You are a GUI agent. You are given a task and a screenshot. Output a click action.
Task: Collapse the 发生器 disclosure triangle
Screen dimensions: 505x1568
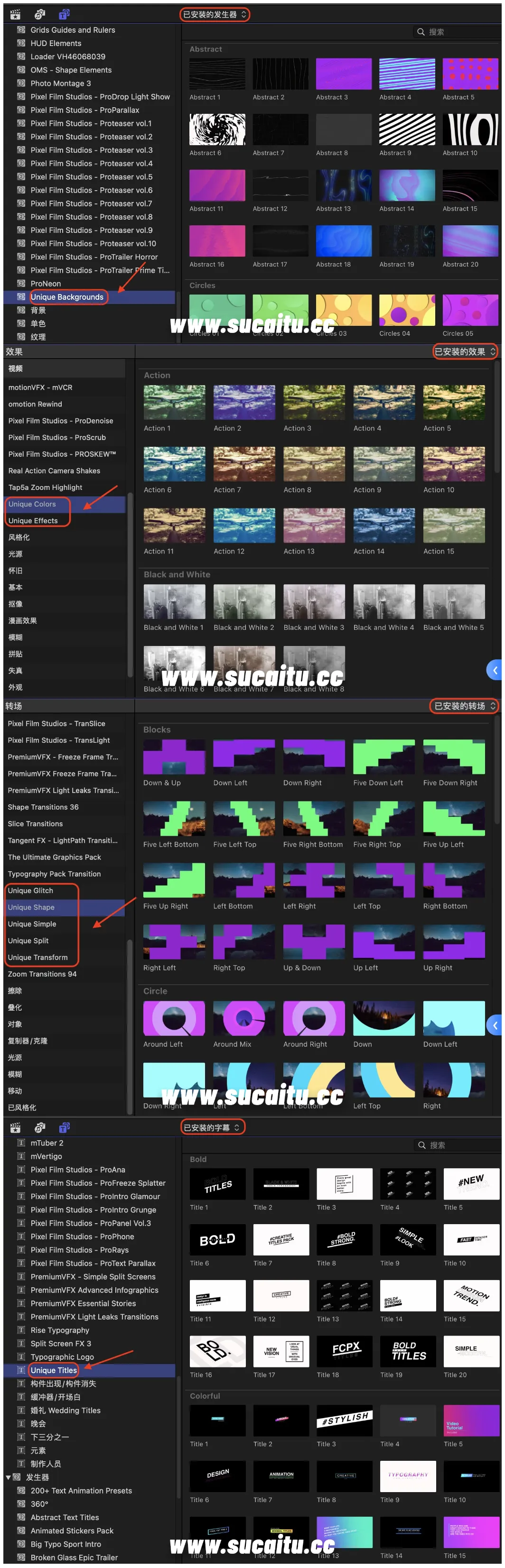point(8,1476)
